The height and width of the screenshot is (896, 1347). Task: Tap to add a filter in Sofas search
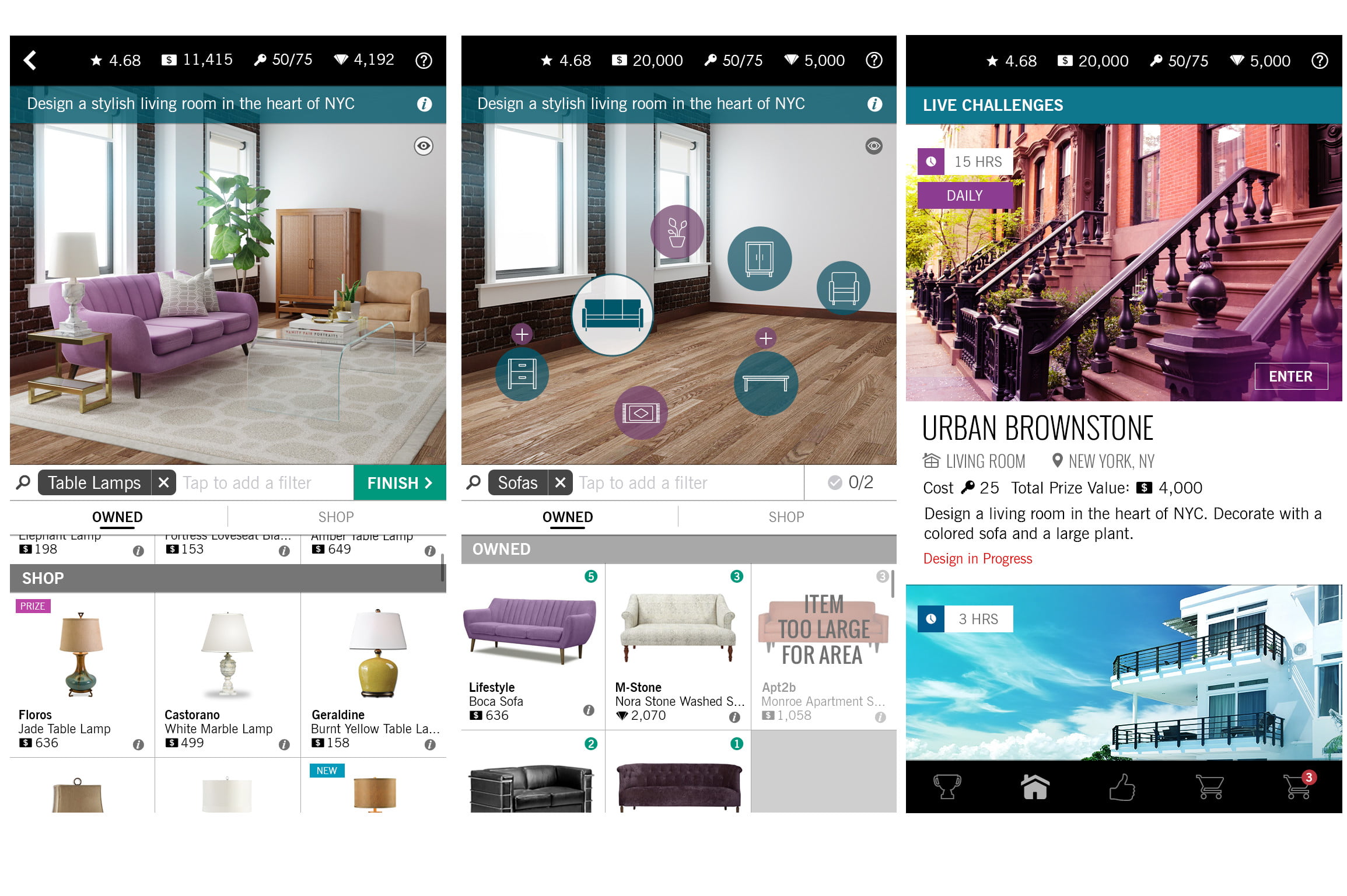coord(693,485)
